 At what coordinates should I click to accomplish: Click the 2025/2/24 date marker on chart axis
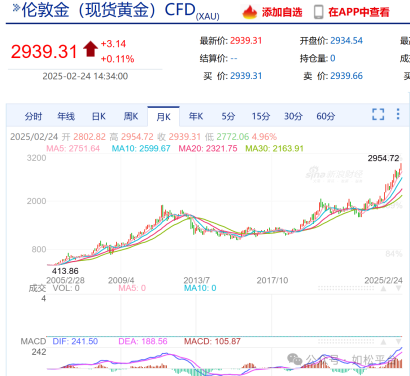point(383,280)
